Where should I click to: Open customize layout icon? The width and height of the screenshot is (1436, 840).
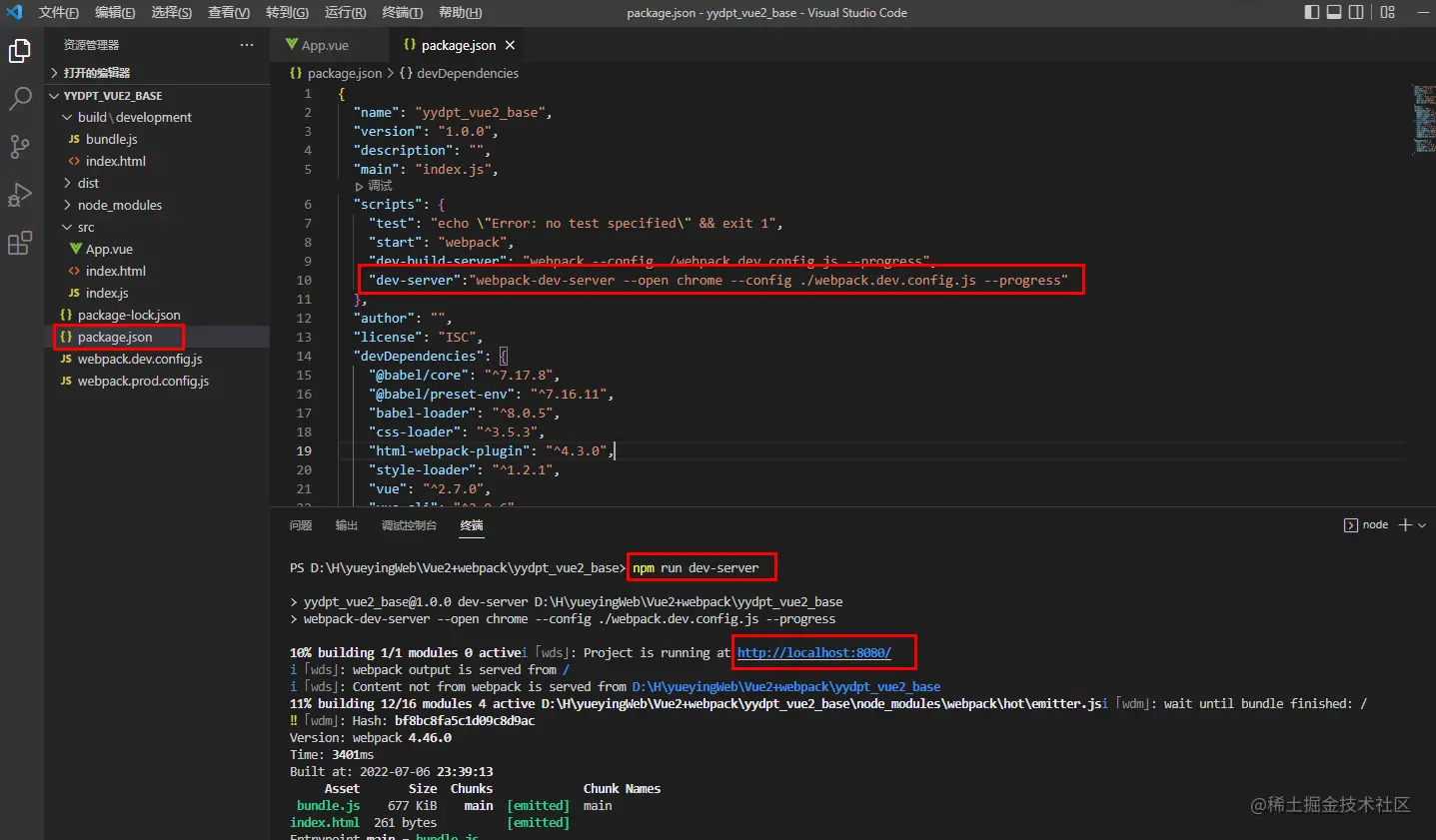pos(1387,12)
